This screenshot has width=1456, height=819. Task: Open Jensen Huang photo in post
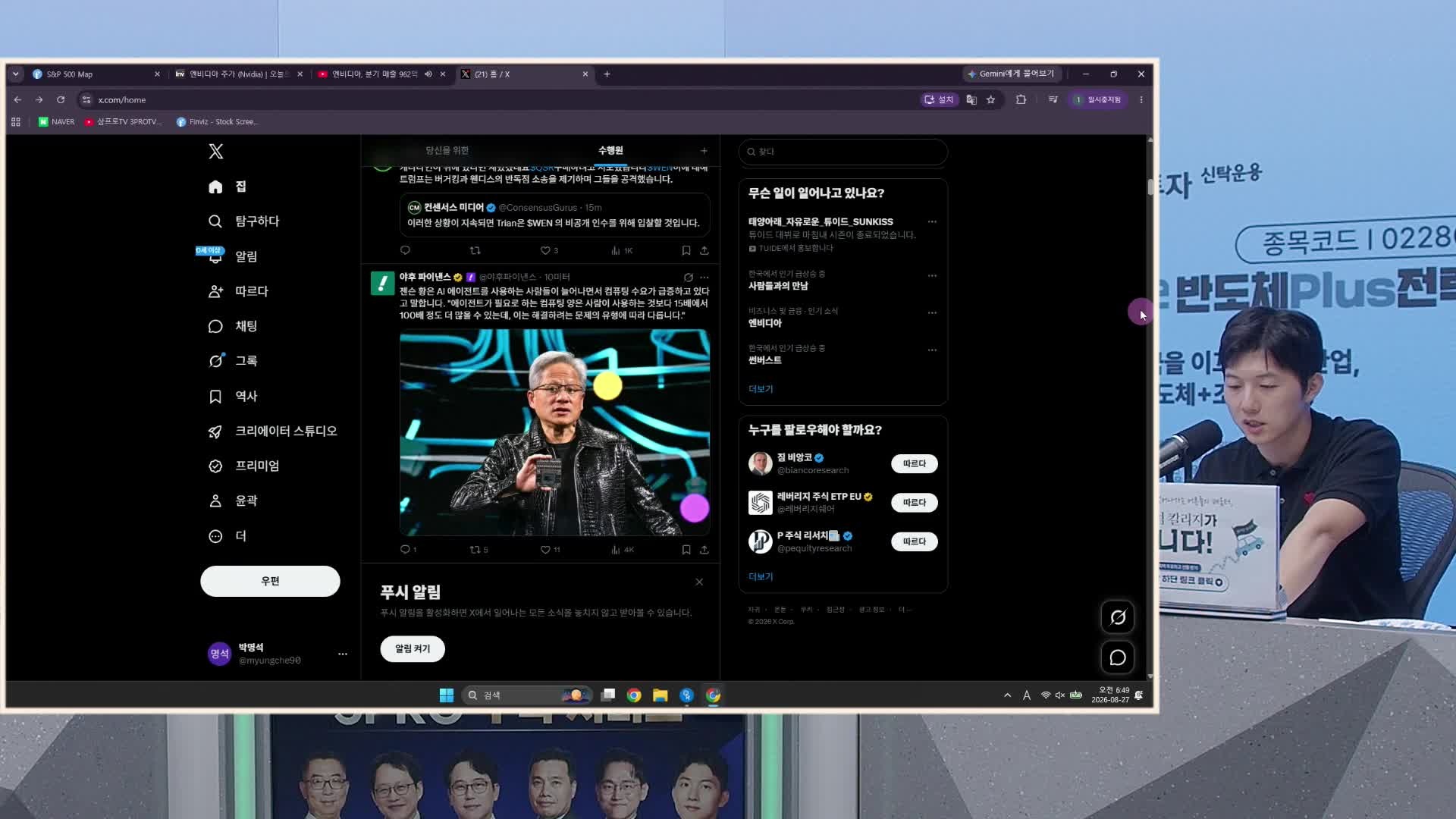click(555, 432)
